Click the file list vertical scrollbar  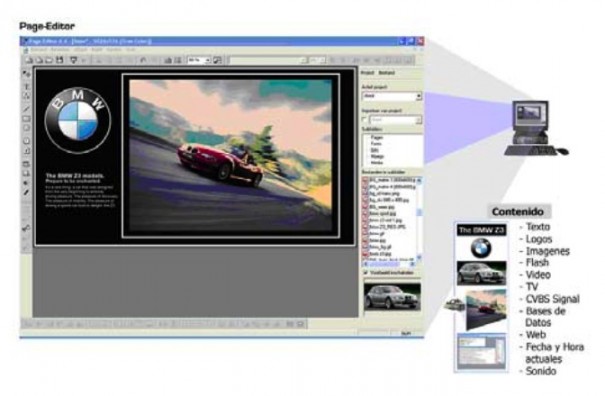(419, 218)
